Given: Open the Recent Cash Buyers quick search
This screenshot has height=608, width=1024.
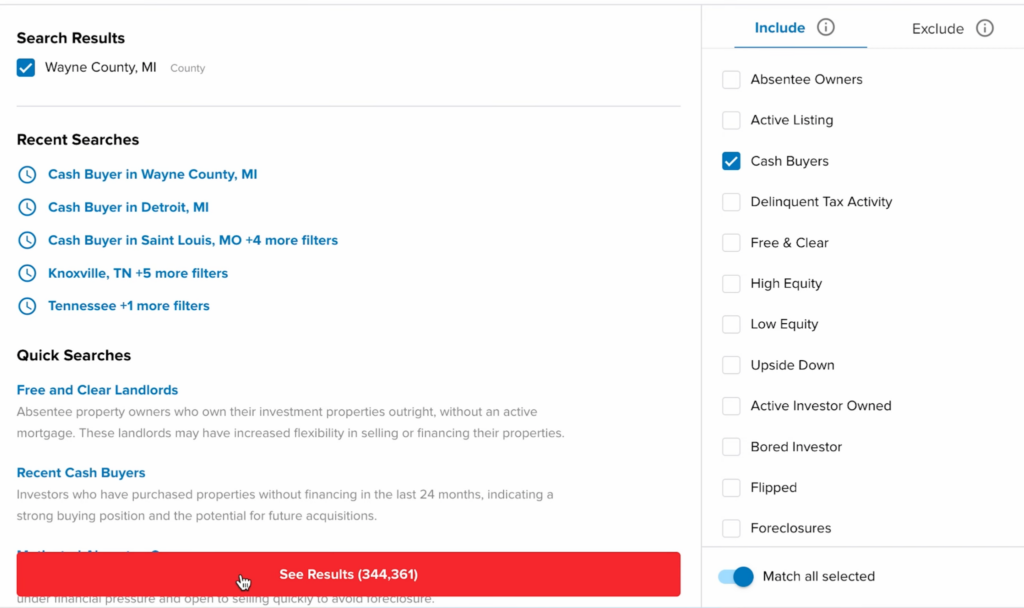Looking at the screenshot, I should [81, 472].
